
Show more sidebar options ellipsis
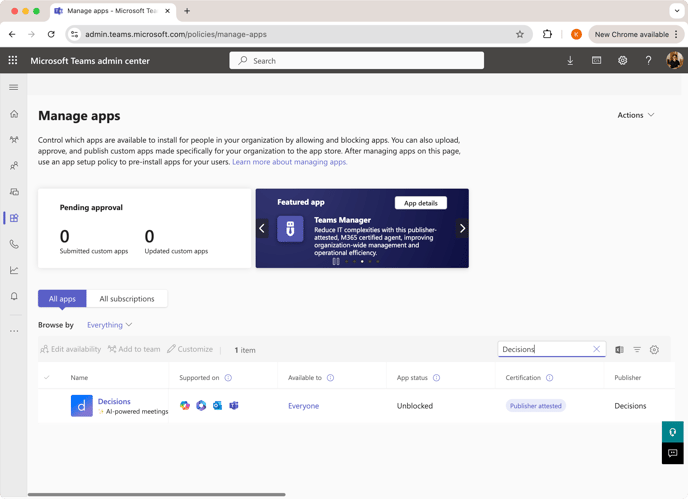click(x=14, y=331)
